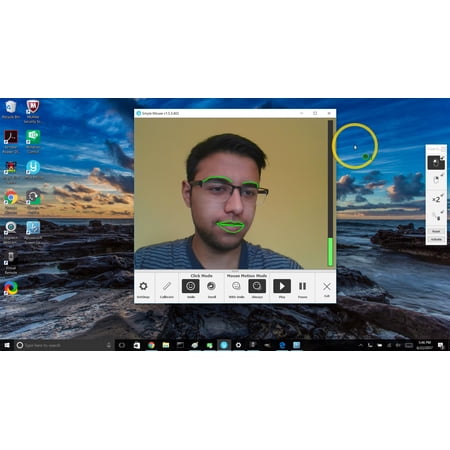This screenshot has width=450, height=450.
Task: Click the green level meter bar
Action: click(x=330, y=252)
